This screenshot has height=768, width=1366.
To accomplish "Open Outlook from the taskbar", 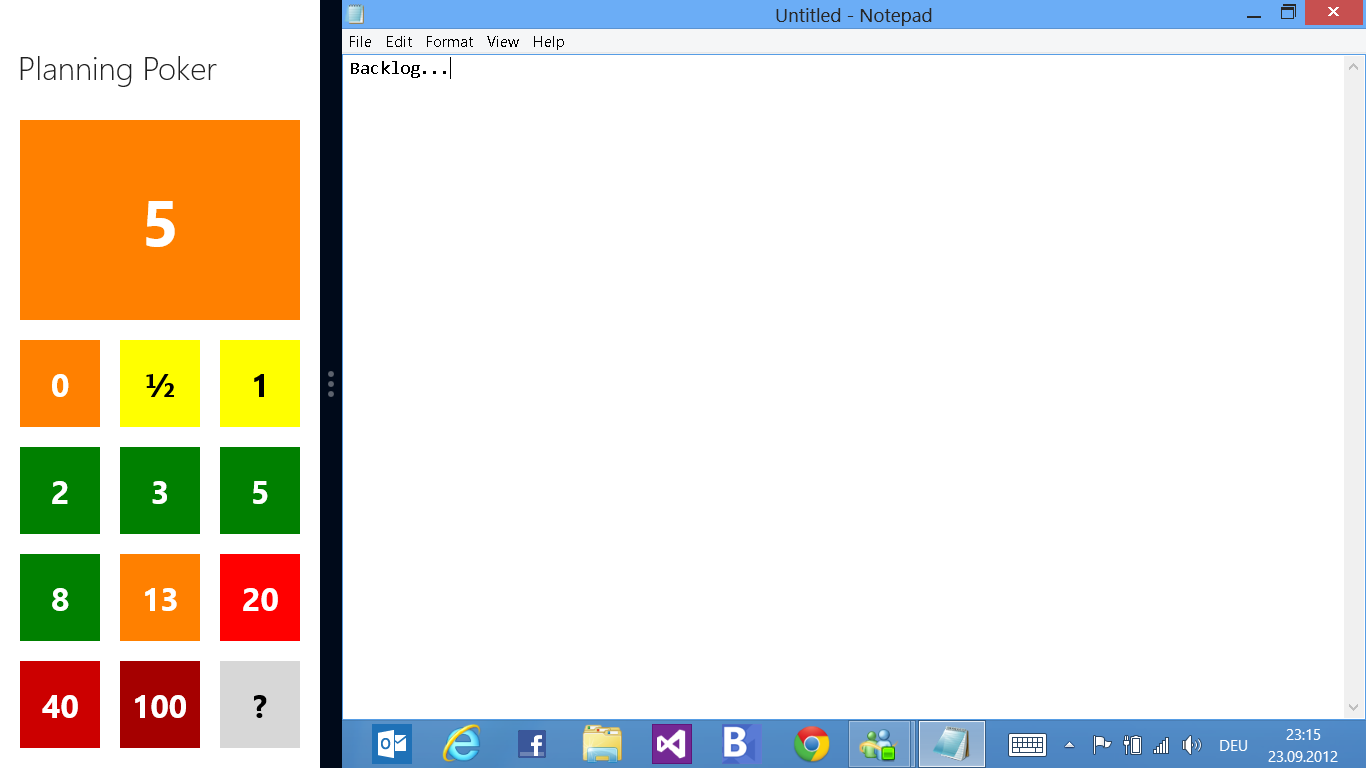I will pyautogui.click(x=391, y=743).
